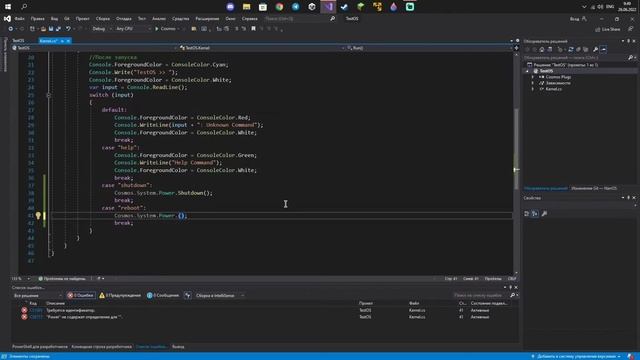Click the Save All toolbar icon
Viewport: 640px width, 360px height.
pos(58,29)
